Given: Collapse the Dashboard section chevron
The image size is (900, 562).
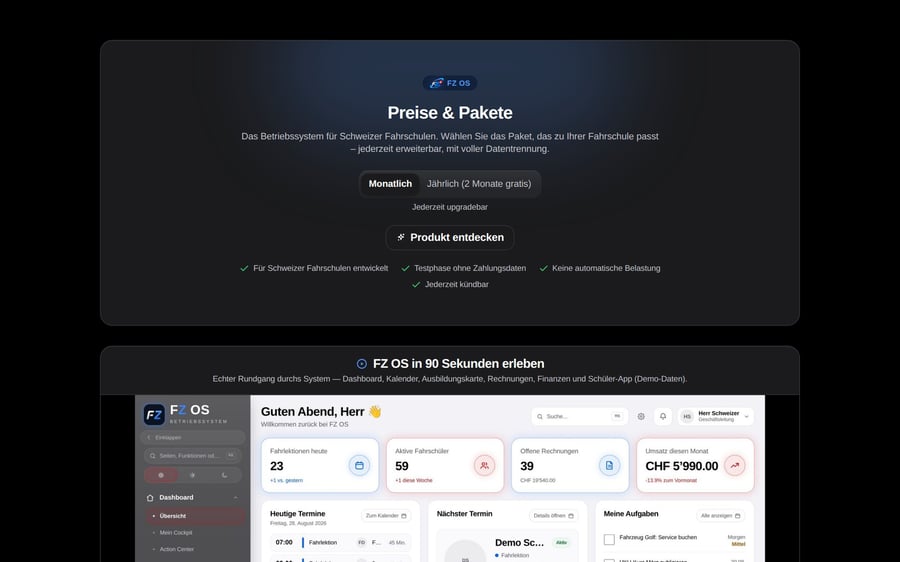Looking at the screenshot, I should [235, 498].
